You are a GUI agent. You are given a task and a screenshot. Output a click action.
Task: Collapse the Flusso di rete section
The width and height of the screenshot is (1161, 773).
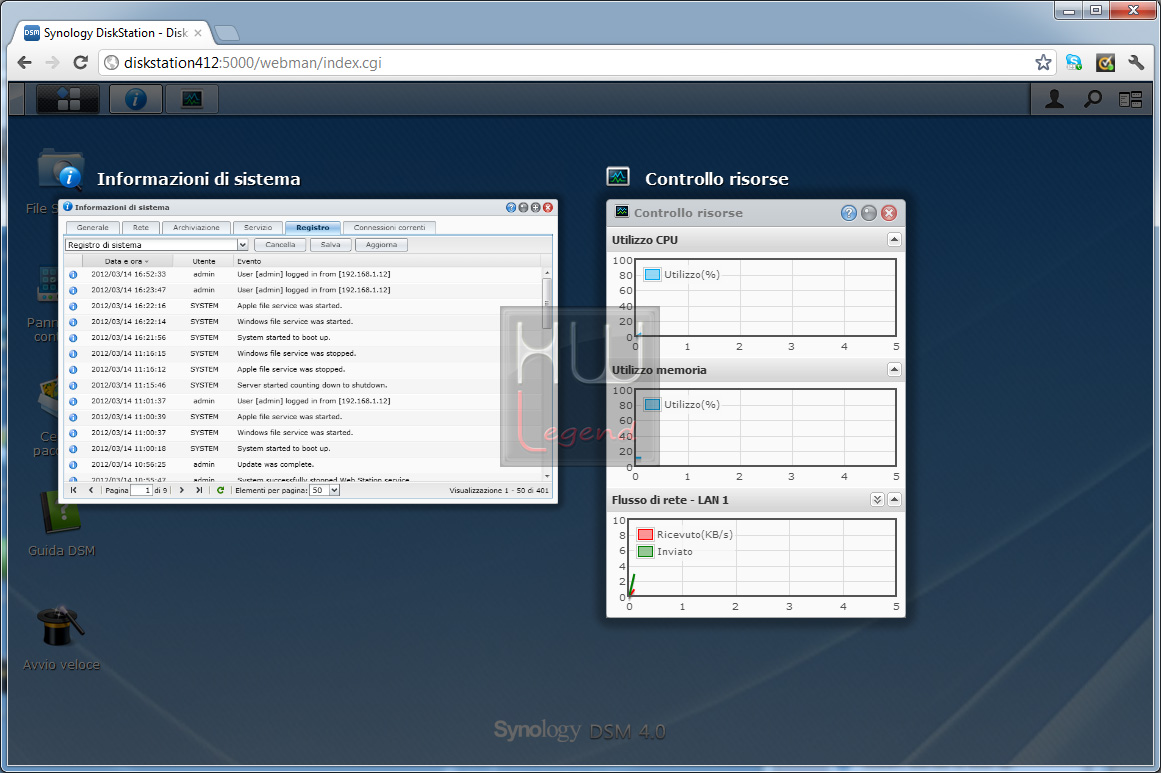[x=894, y=500]
